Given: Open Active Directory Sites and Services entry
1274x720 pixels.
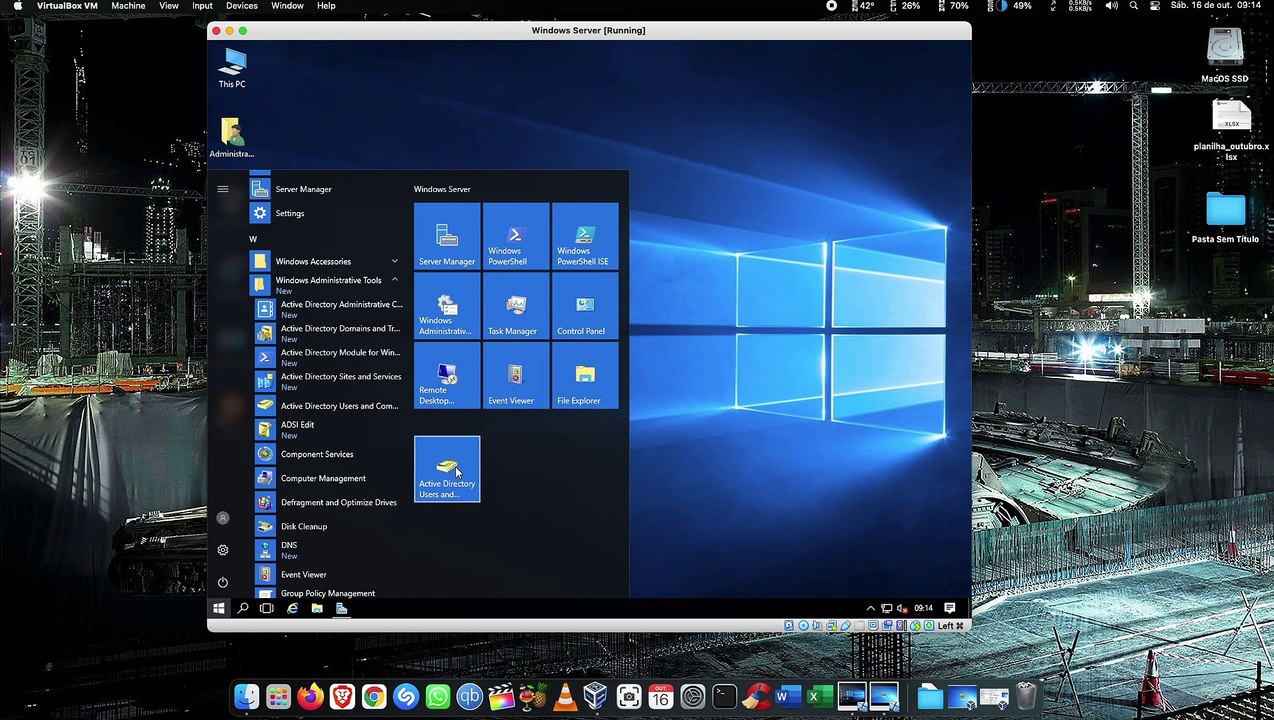Looking at the screenshot, I should 327,381.
